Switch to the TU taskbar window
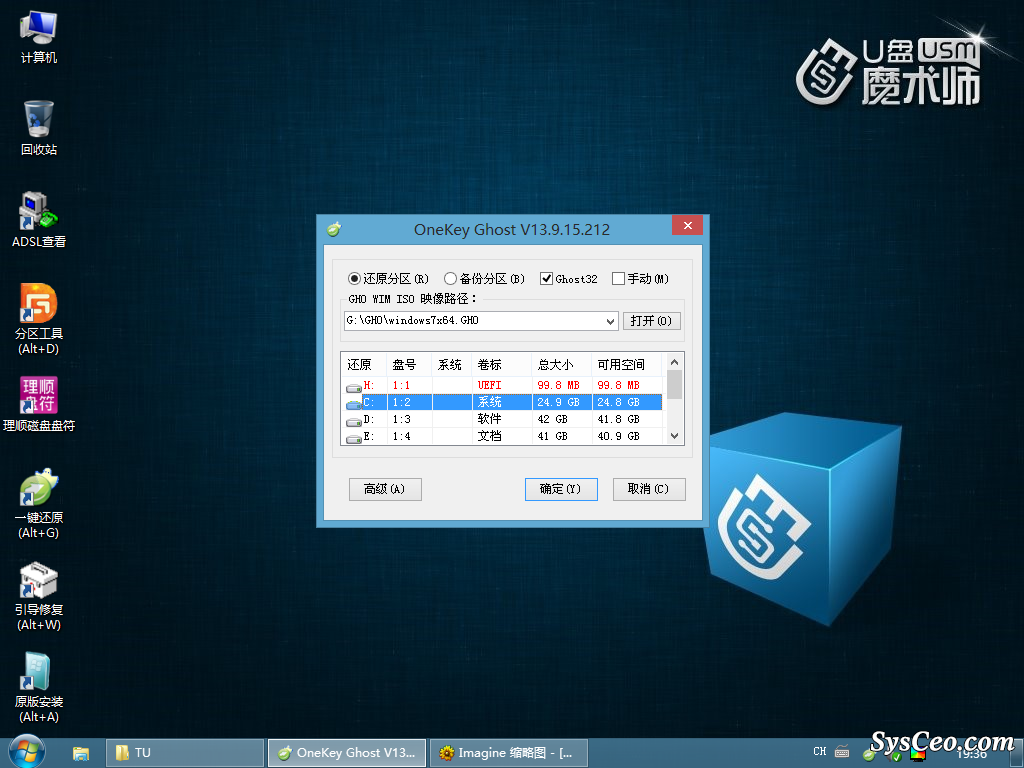 point(185,753)
